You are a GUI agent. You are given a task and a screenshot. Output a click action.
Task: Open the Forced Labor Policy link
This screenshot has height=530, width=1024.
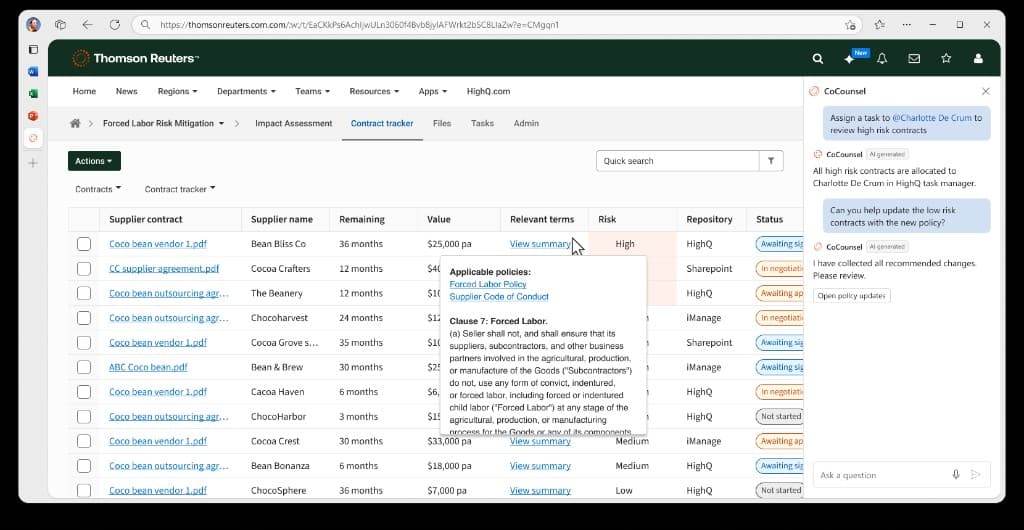488,285
